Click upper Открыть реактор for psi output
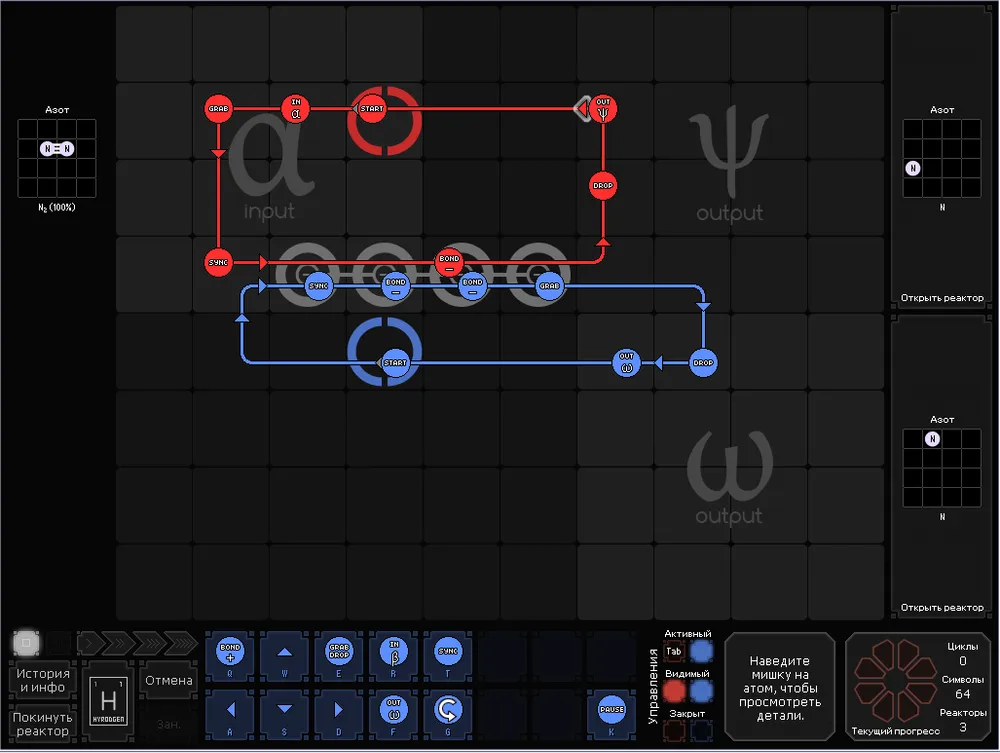Image resolution: width=1000 pixels, height=753 pixels. [x=942, y=298]
